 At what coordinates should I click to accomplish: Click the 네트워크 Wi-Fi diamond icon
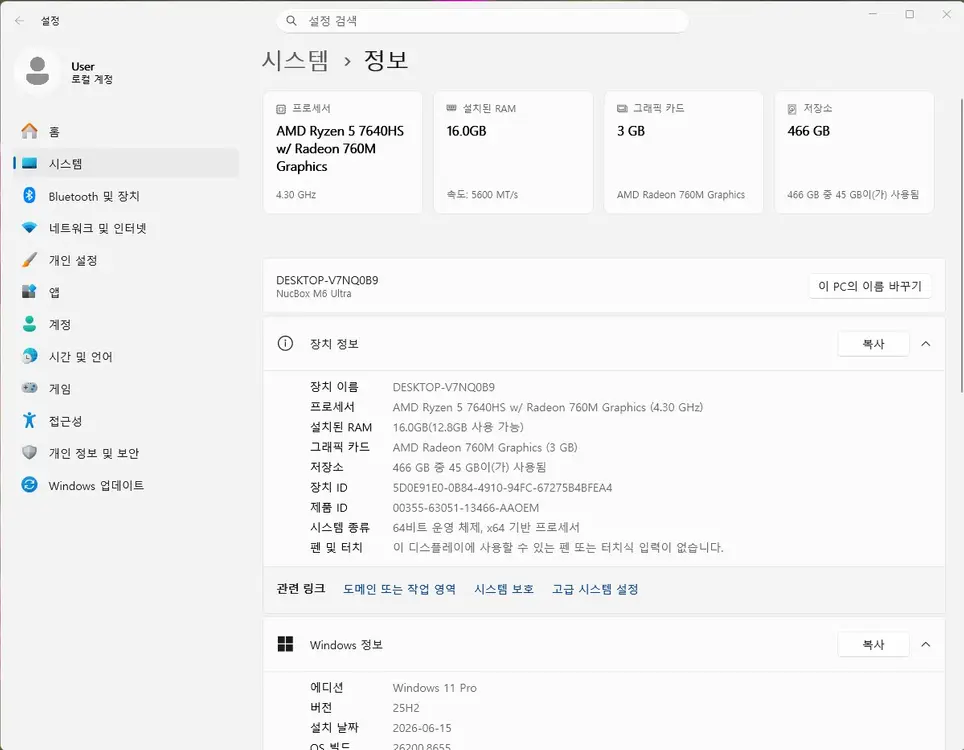(29, 227)
